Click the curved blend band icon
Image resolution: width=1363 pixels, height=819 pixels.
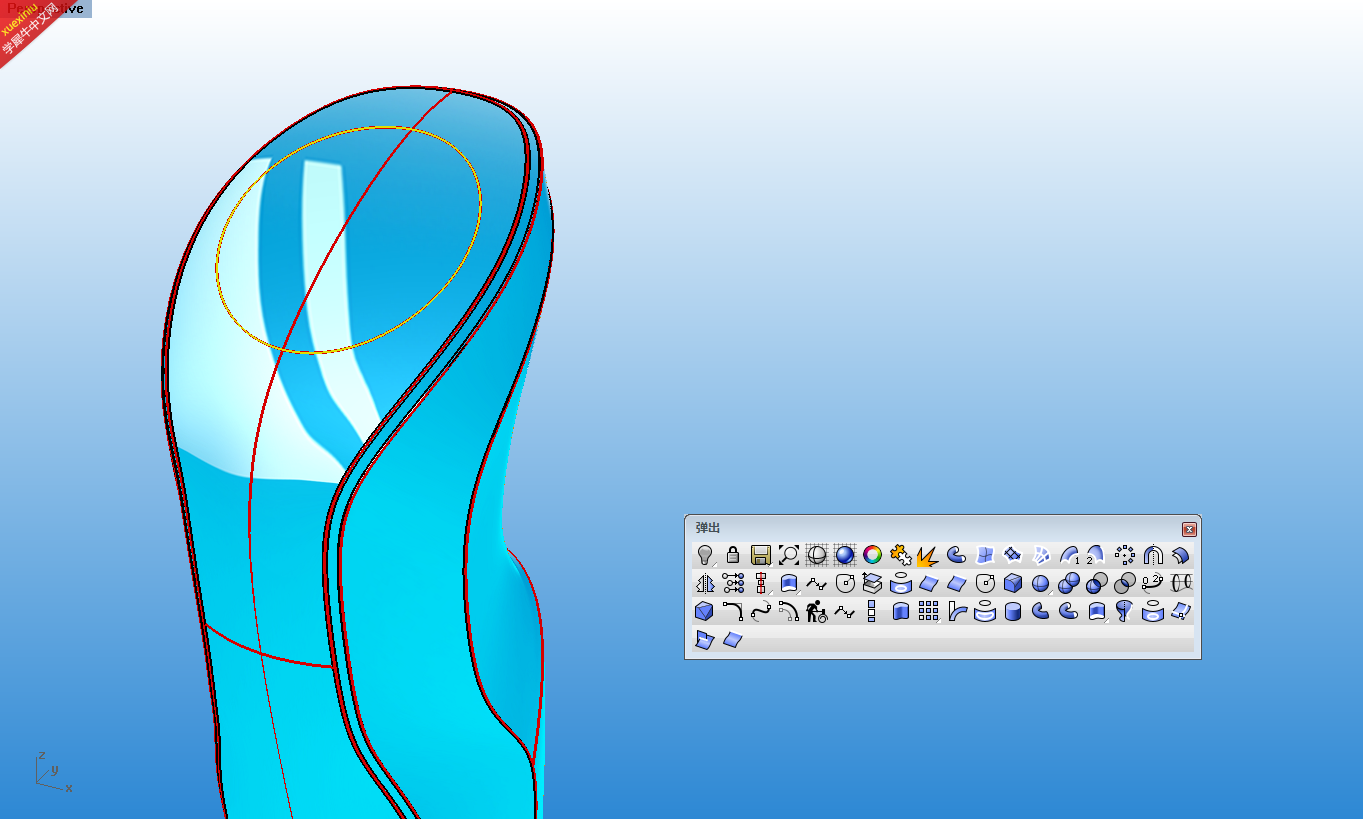(1181, 555)
